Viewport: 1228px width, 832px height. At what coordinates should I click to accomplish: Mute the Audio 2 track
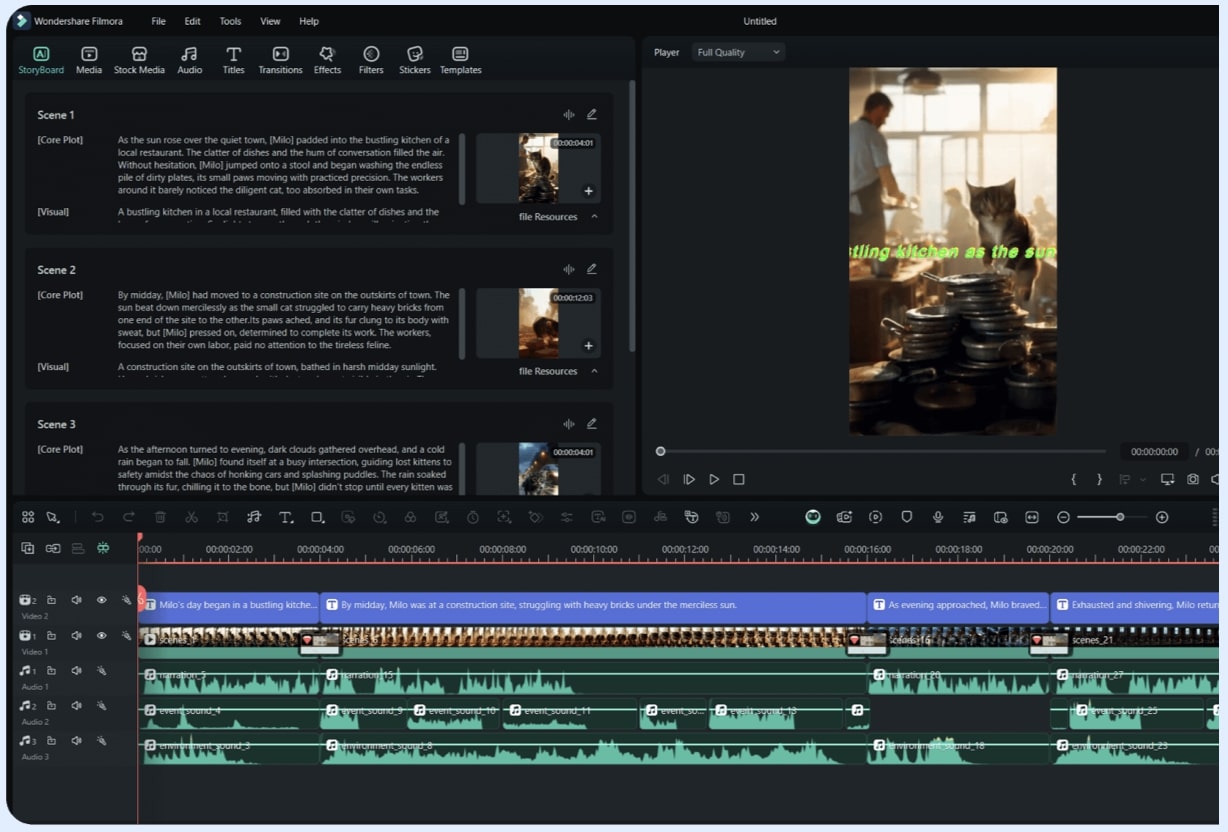76,705
